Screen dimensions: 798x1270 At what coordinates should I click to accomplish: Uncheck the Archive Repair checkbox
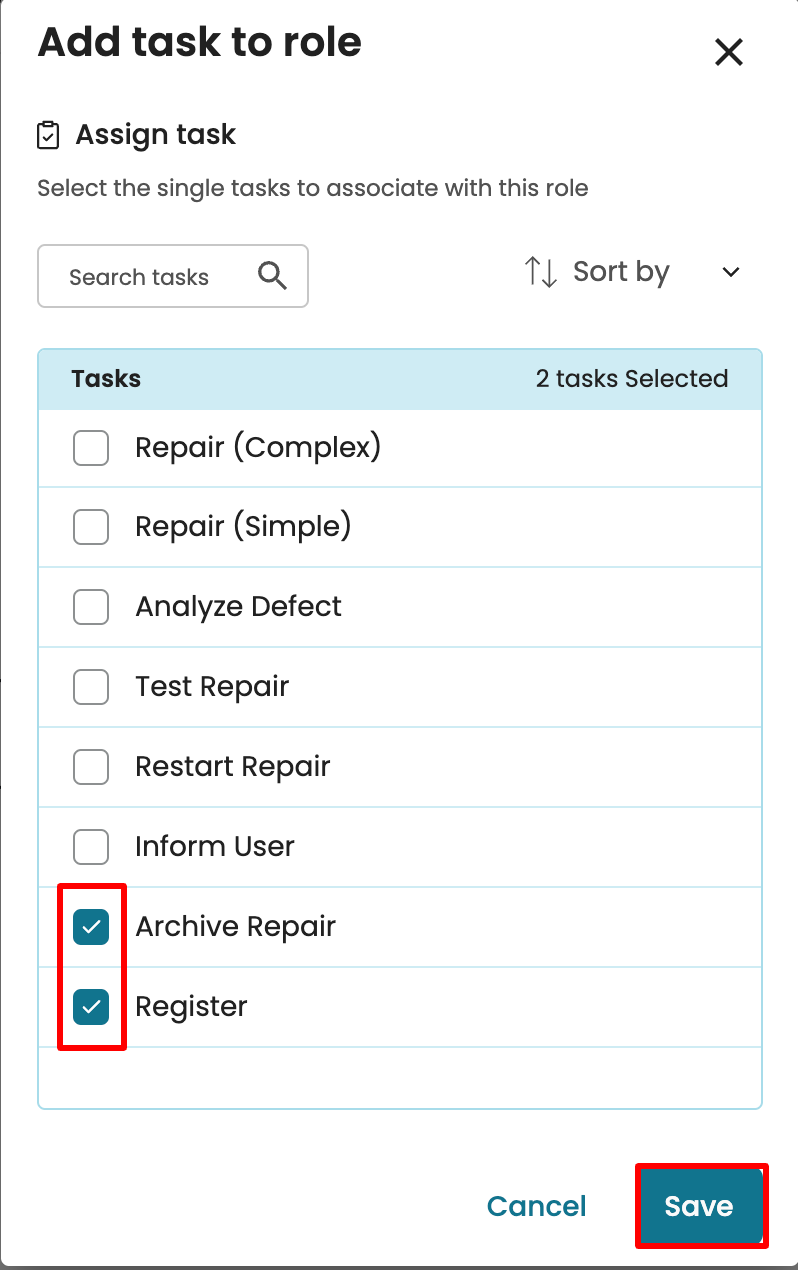91,927
